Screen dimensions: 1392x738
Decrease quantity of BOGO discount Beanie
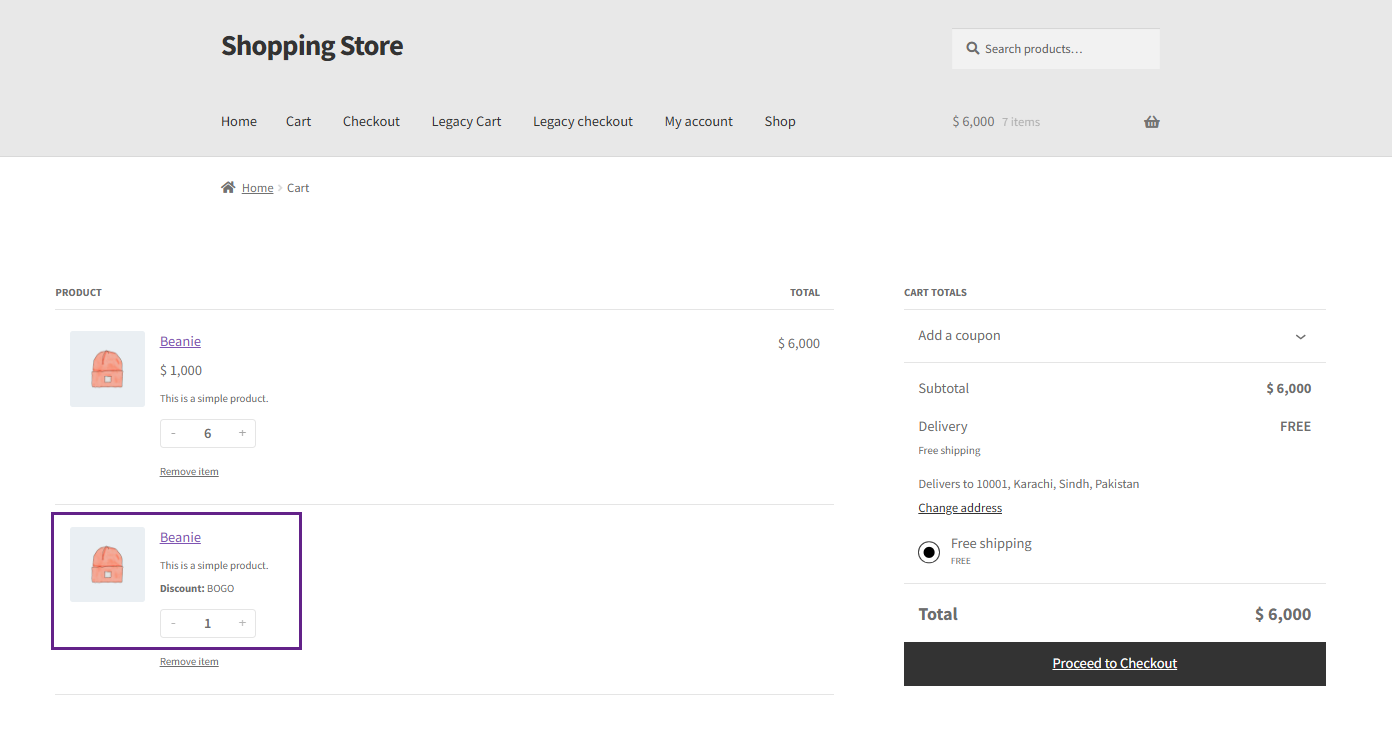pos(173,623)
